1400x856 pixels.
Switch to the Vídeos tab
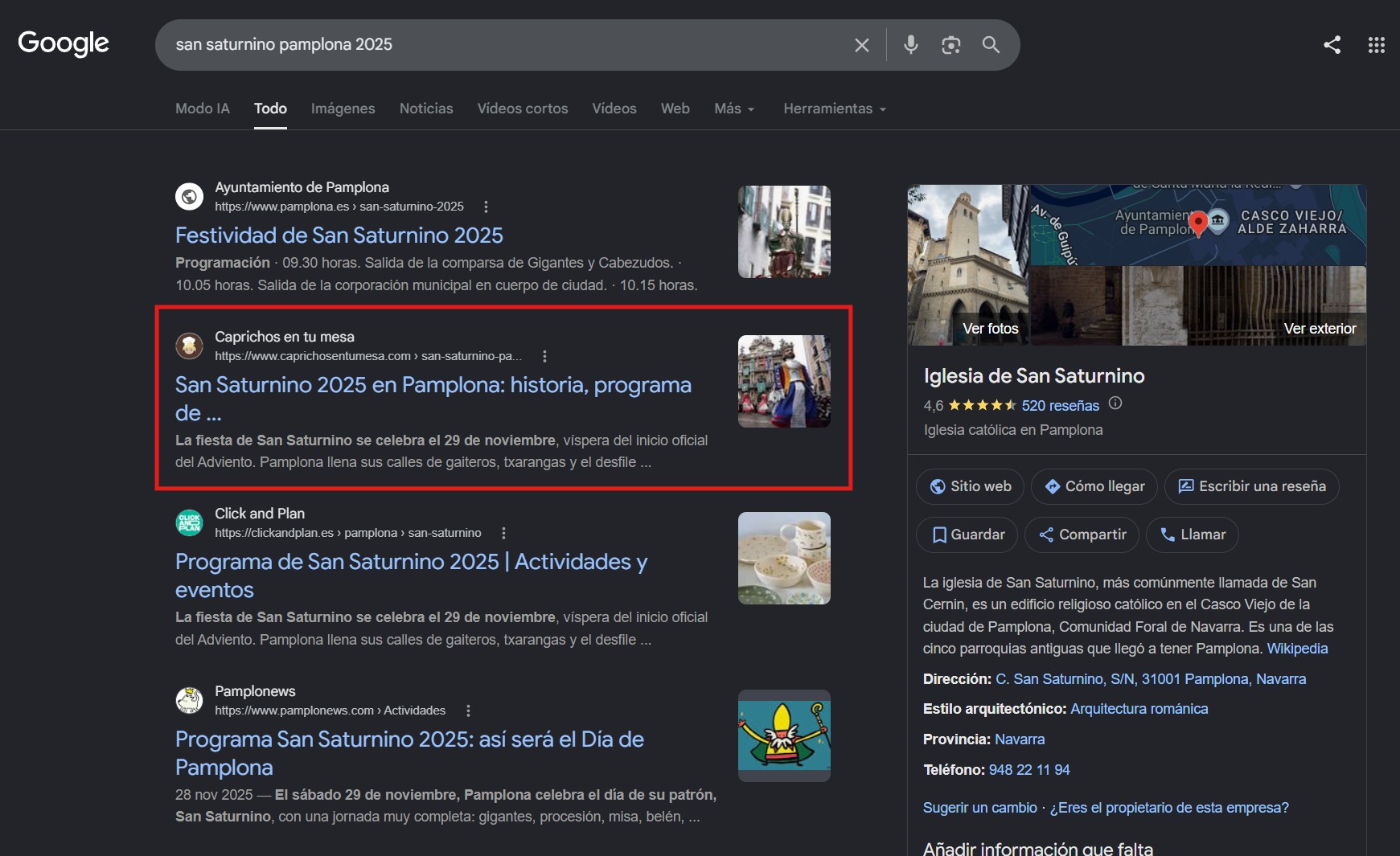point(614,109)
